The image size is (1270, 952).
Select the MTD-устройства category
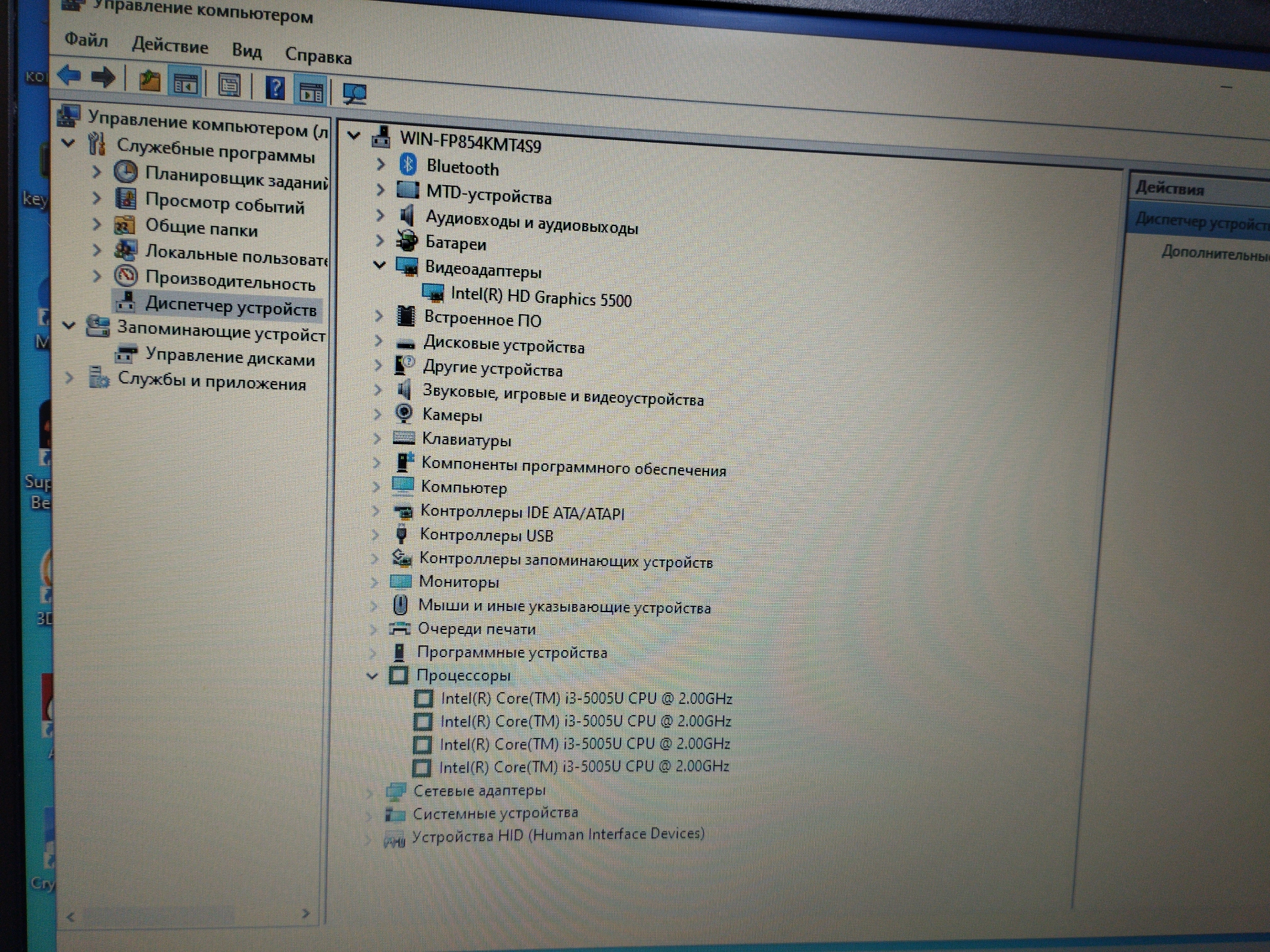[488, 195]
